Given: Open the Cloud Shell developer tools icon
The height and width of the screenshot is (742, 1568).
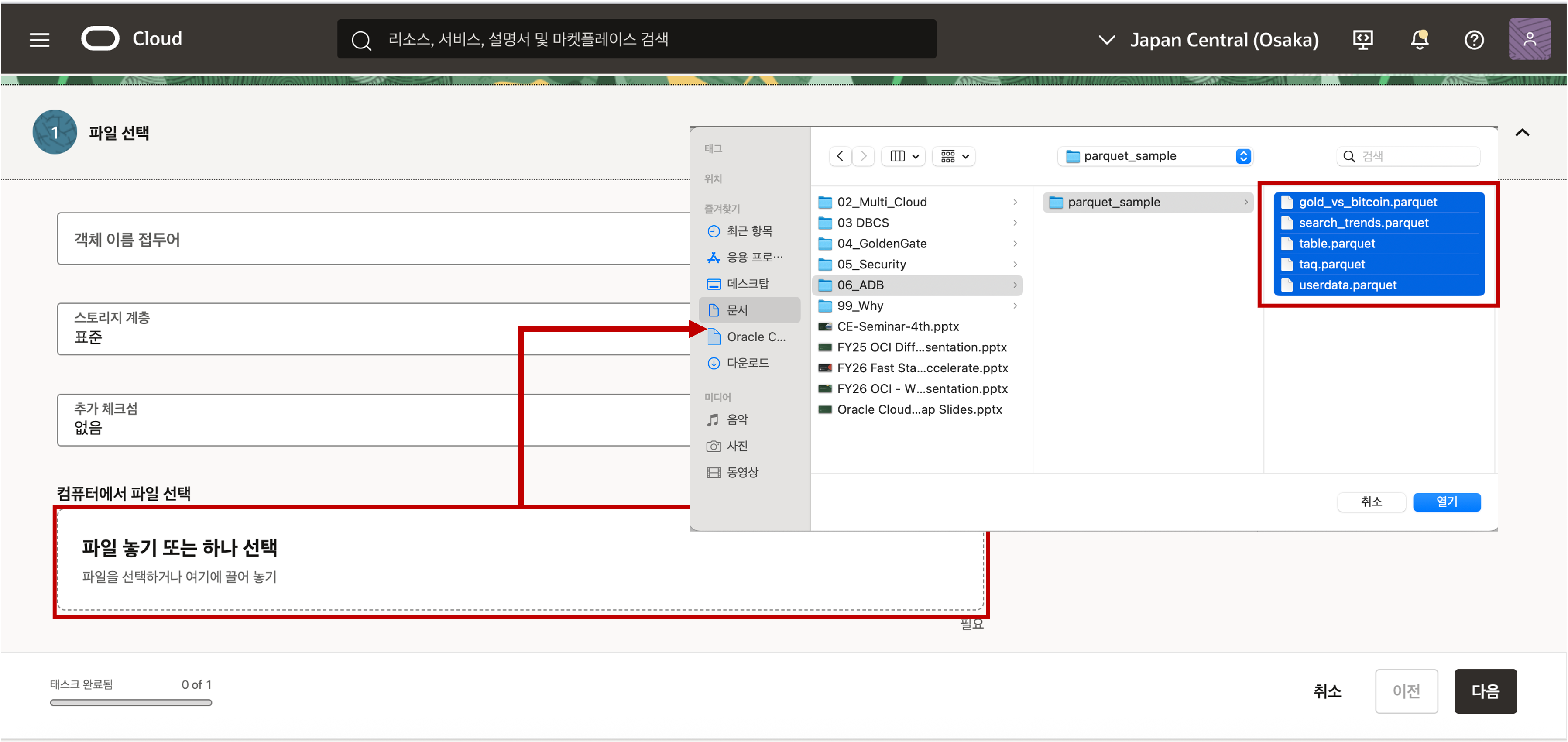Looking at the screenshot, I should [1362, 40].
